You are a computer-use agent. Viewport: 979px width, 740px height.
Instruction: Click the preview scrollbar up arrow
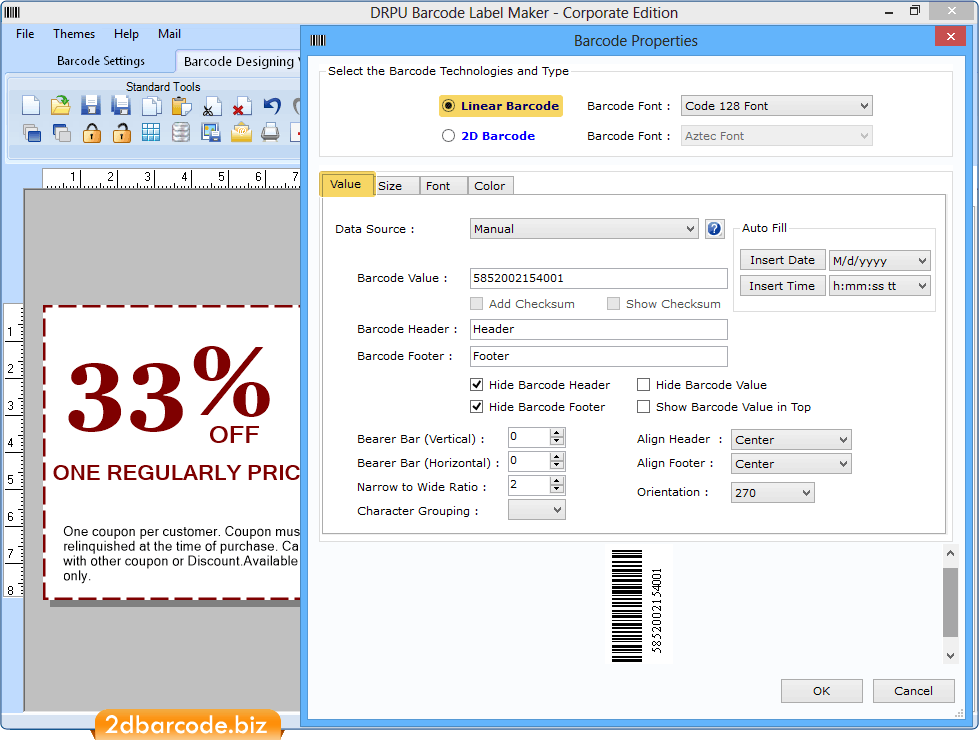point(950,553)
